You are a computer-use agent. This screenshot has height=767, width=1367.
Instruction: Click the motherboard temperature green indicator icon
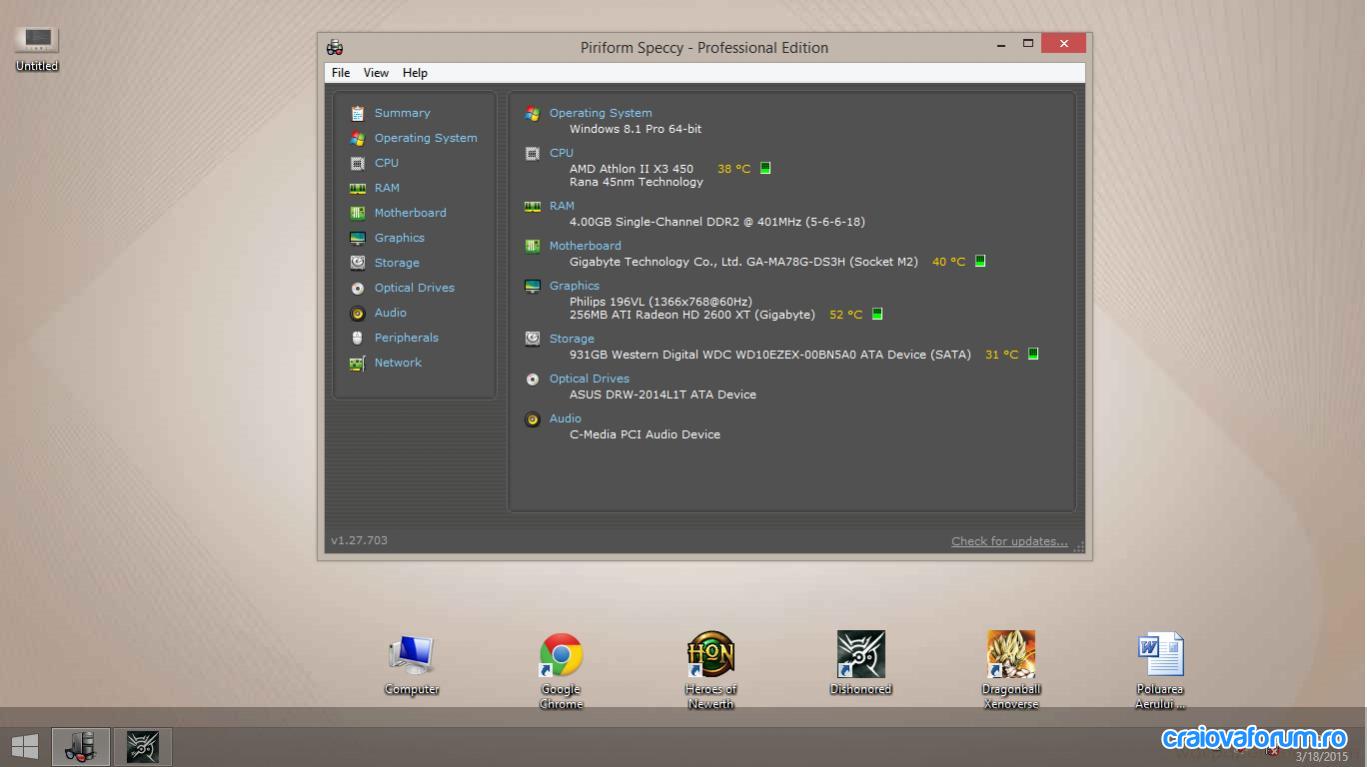coord(980,261)
